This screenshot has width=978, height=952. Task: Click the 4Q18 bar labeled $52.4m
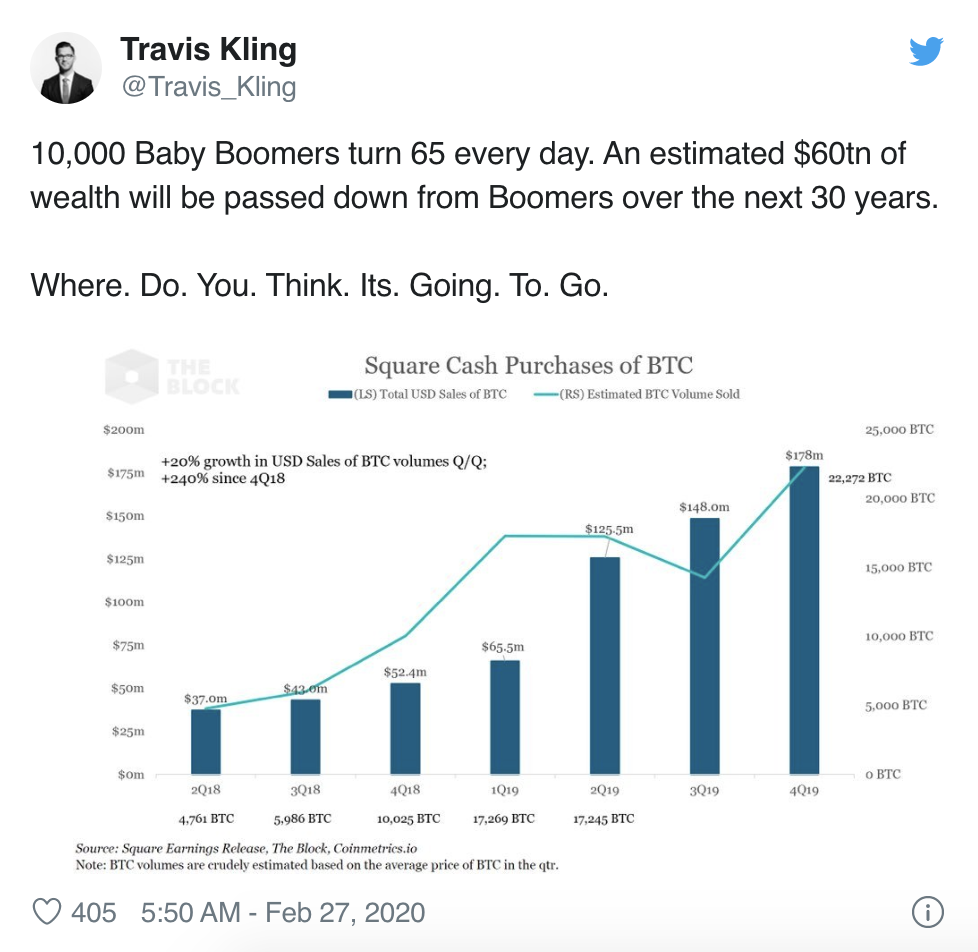tap(405, 729)
